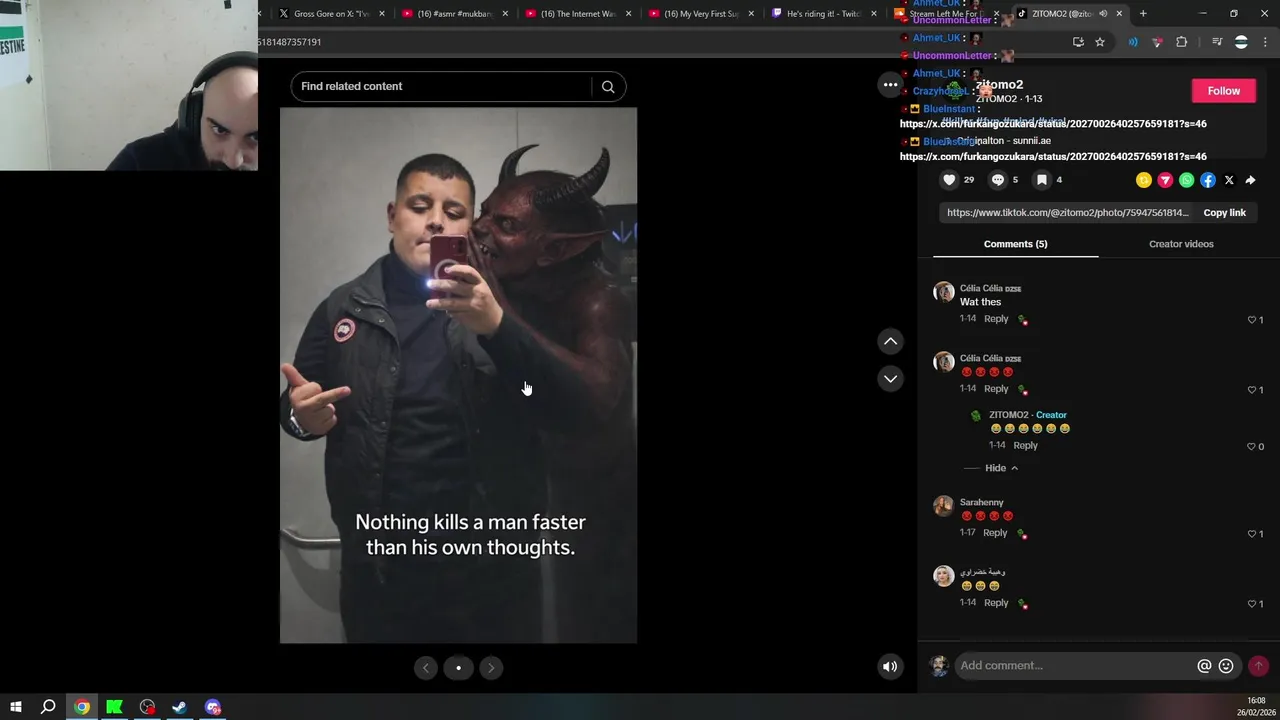
Task: Bookmark page with star icon
Action: pyautogui.click(x=1100, y=42)
